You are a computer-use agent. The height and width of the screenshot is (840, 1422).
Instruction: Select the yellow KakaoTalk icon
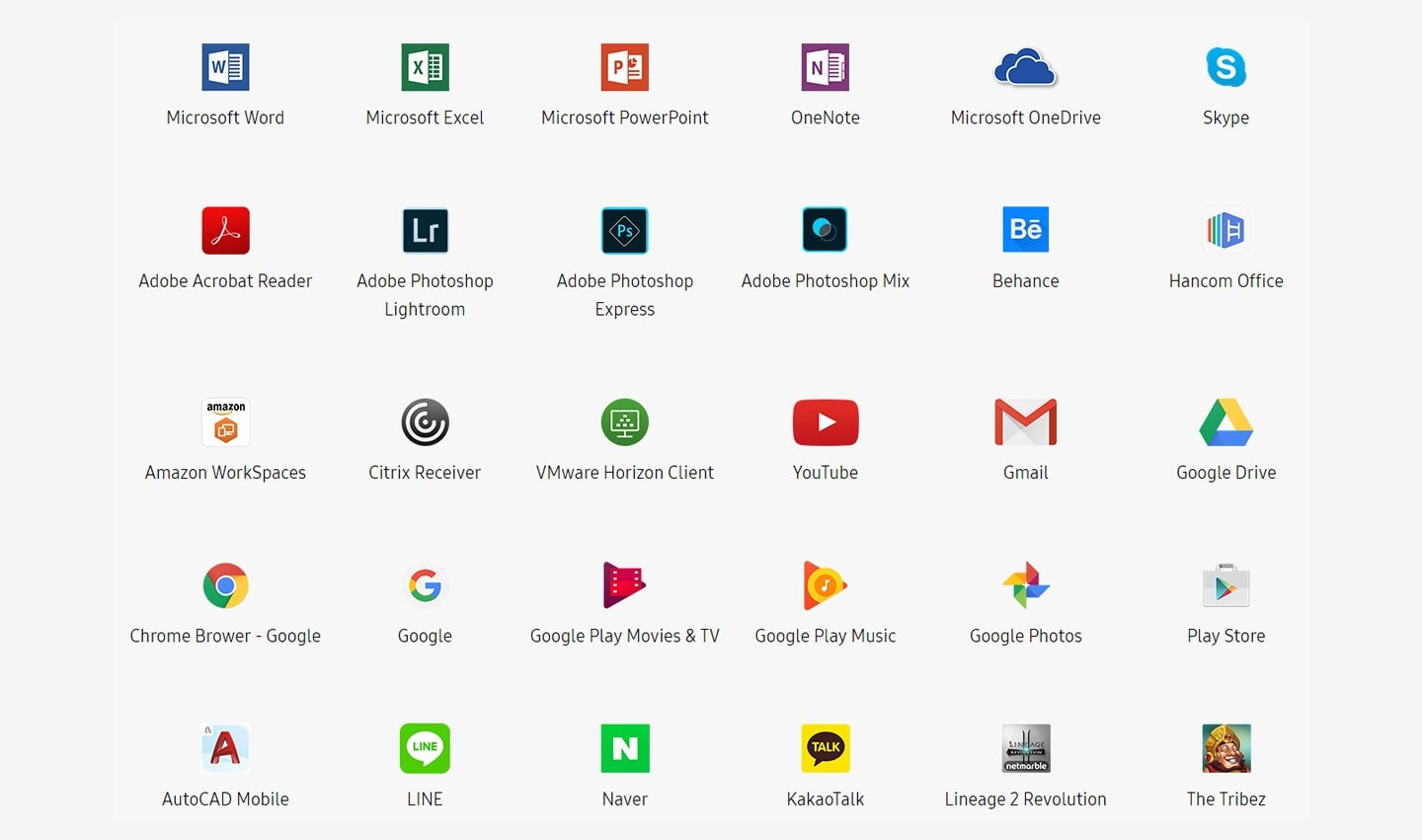(826, 748)
